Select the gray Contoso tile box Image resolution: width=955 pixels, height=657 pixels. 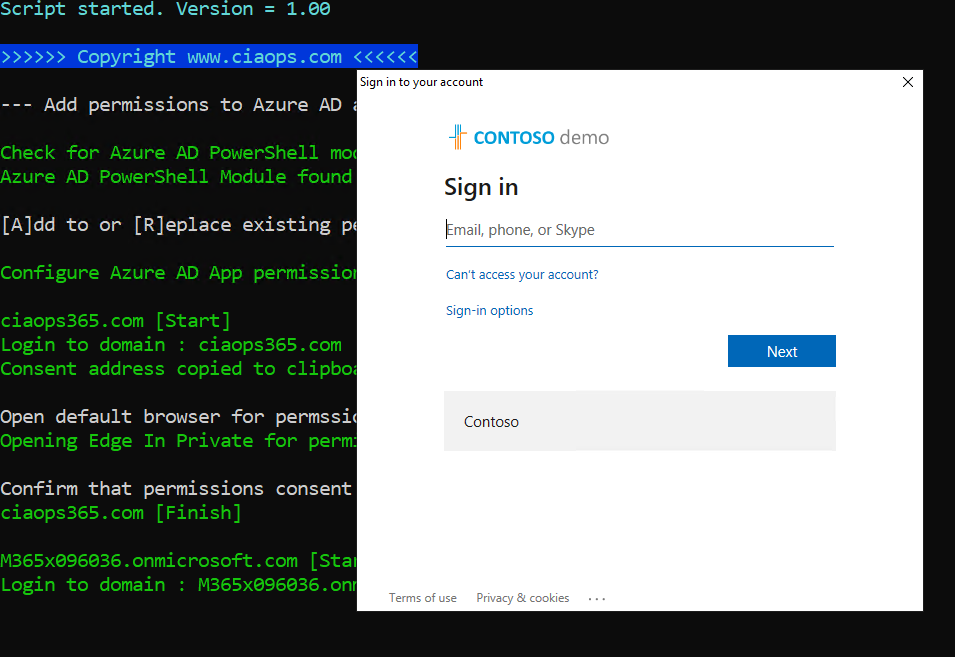pyautogui.click(x=639, y=421)
